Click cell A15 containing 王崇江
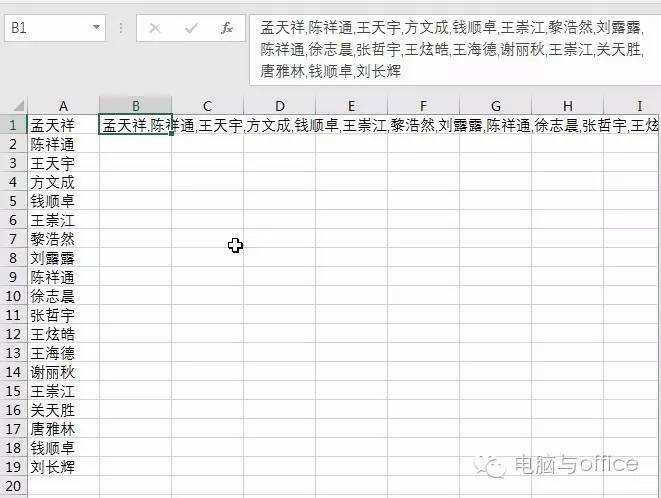Viewport: 661px width, 498px height. click(x=63, y=390)
